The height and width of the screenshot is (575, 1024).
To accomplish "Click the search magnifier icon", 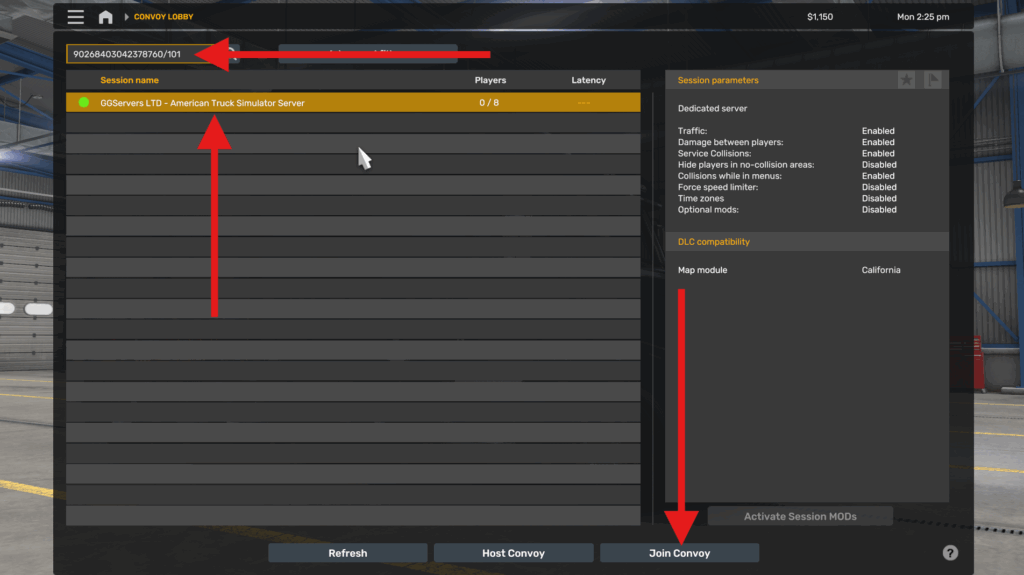I will (x=232, y=53).
